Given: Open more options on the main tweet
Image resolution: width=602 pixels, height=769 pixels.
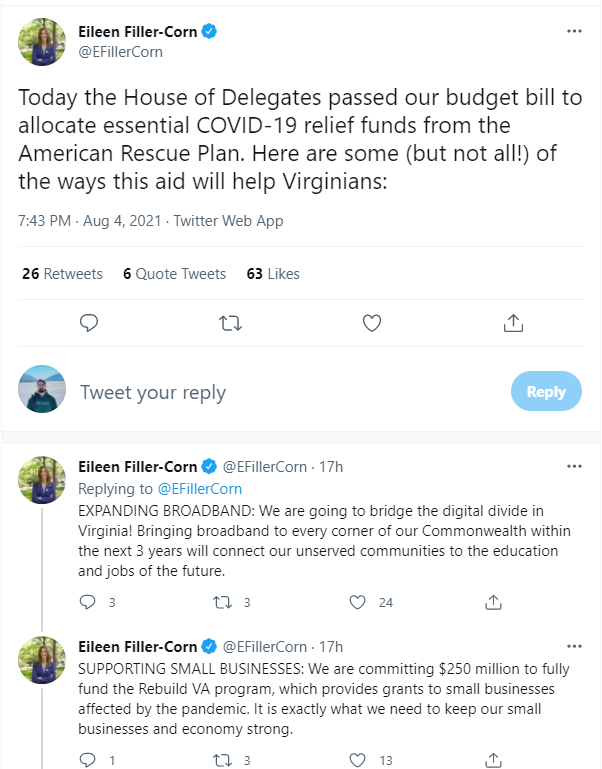Looking at the screenshot, I should [574, 31].
